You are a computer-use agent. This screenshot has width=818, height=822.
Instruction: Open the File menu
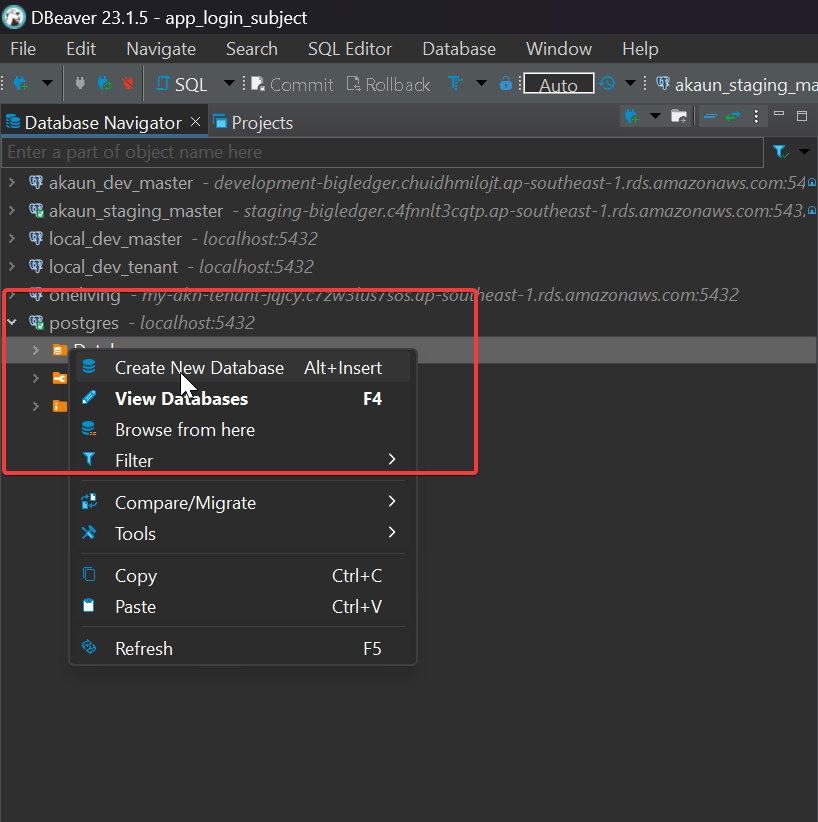pos(23,49)
